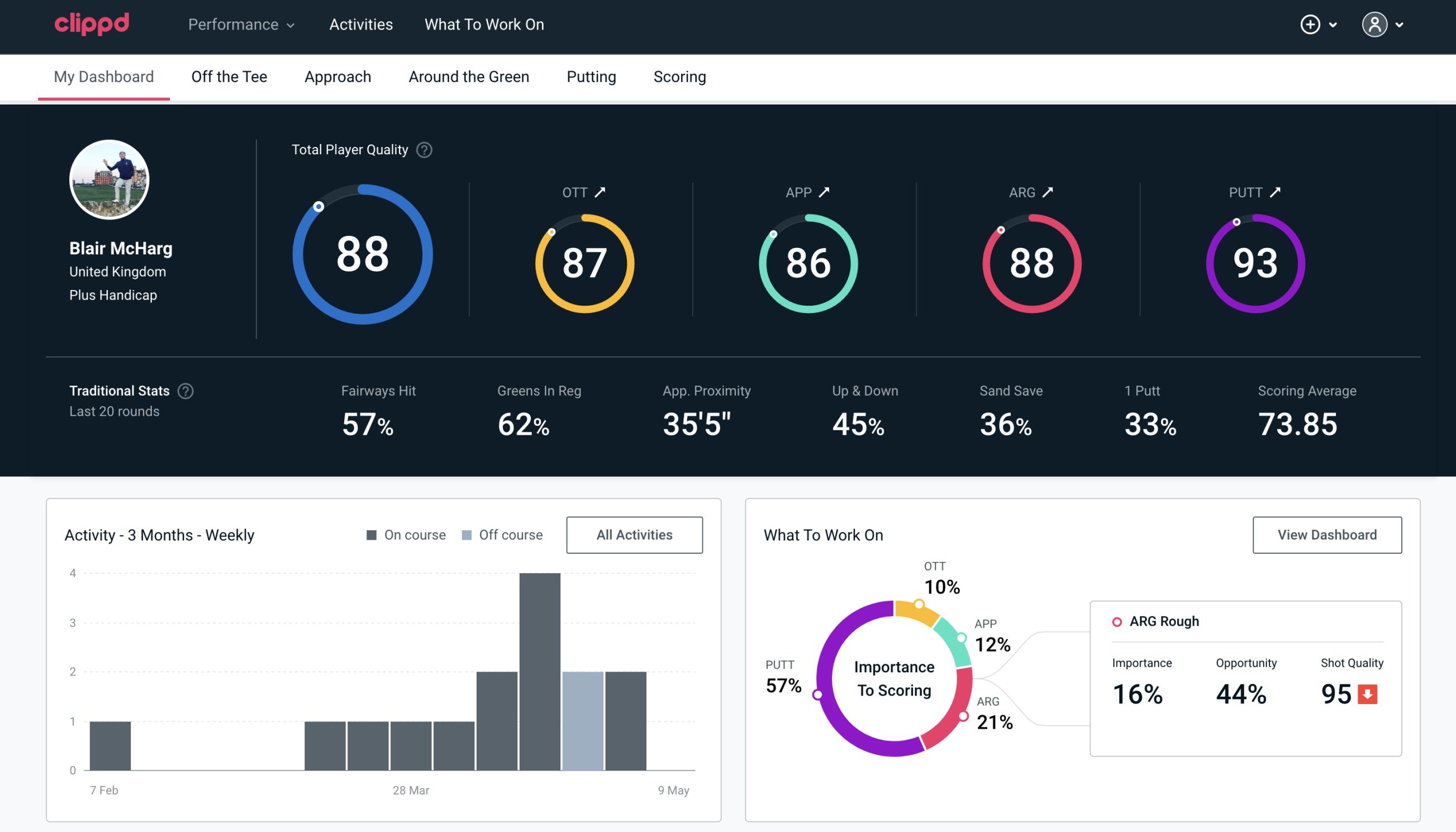Click the Total Player Quality help icon
Image resolution: width=1456 pixels, height=832 pixels.
tap(423, 150)
